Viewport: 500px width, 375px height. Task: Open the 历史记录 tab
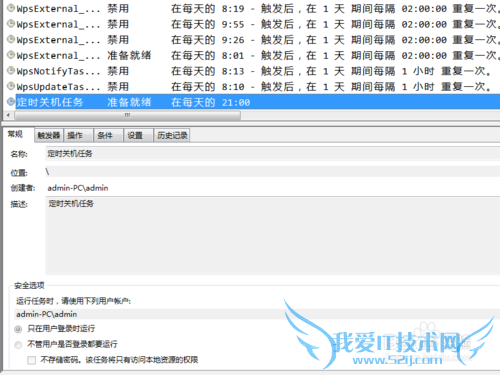click(x=172, y=135)
